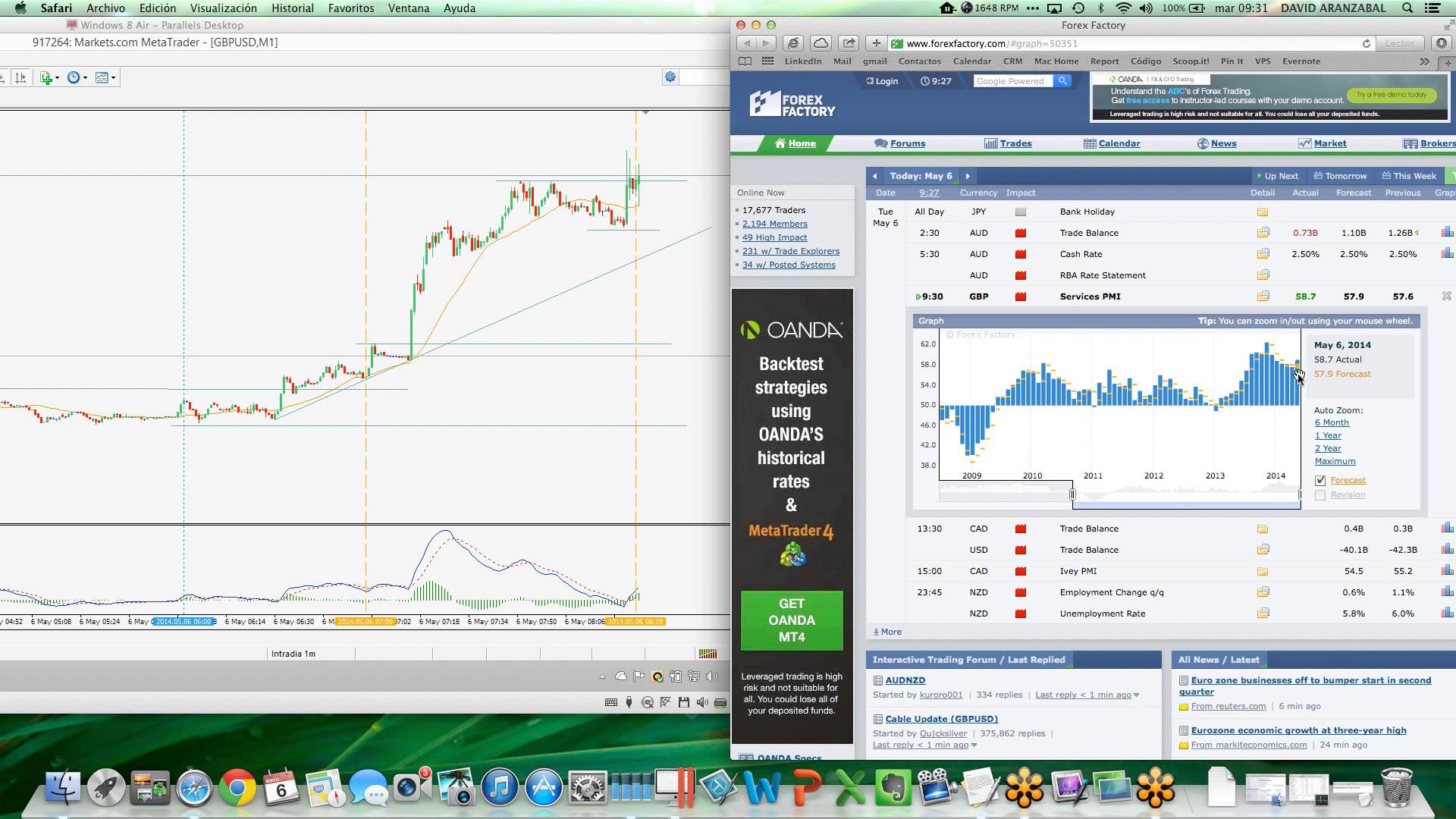This screenshot has height=819, width=1456.
Task: Enable the Revision checkbox in graph
Action: 1320,495
